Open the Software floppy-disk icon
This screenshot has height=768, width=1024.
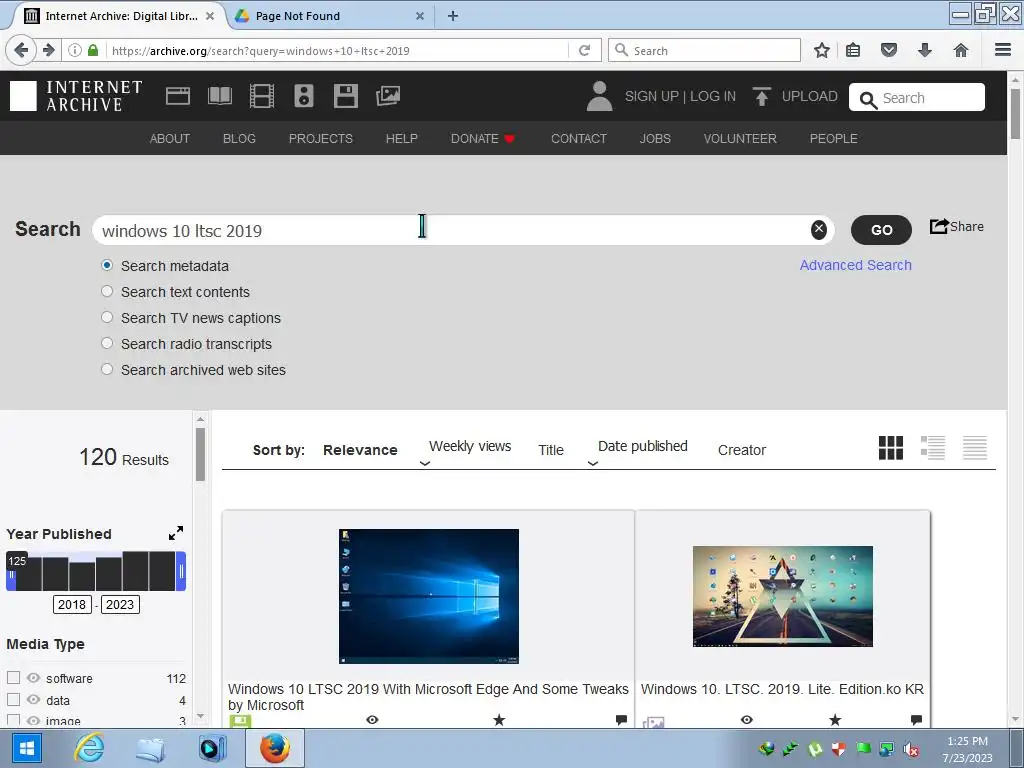click(345, 96)
